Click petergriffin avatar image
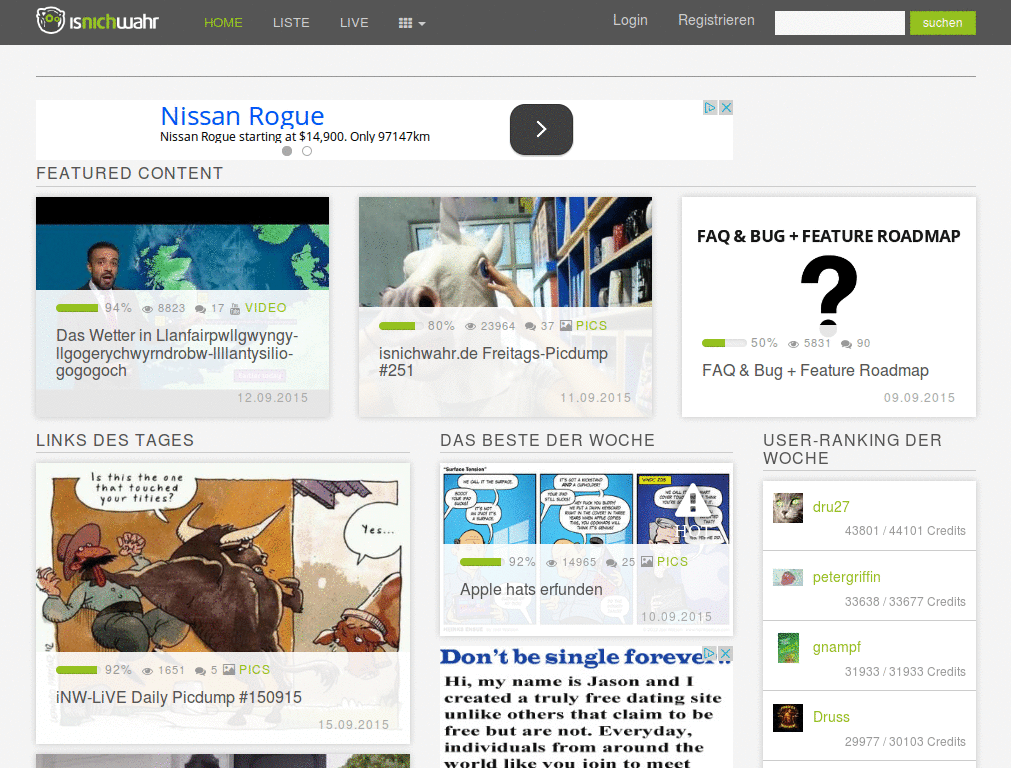 click(x=788, y=578)
